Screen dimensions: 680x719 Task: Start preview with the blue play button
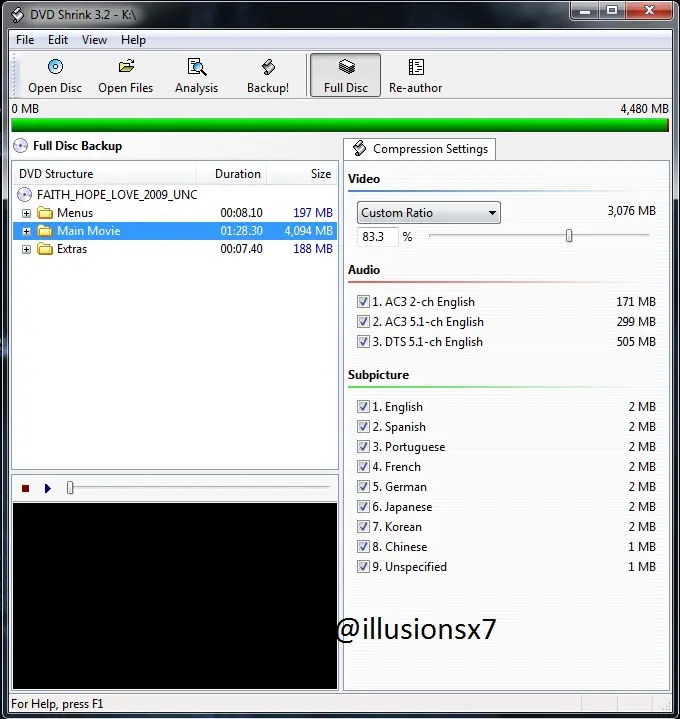point(48,488)
